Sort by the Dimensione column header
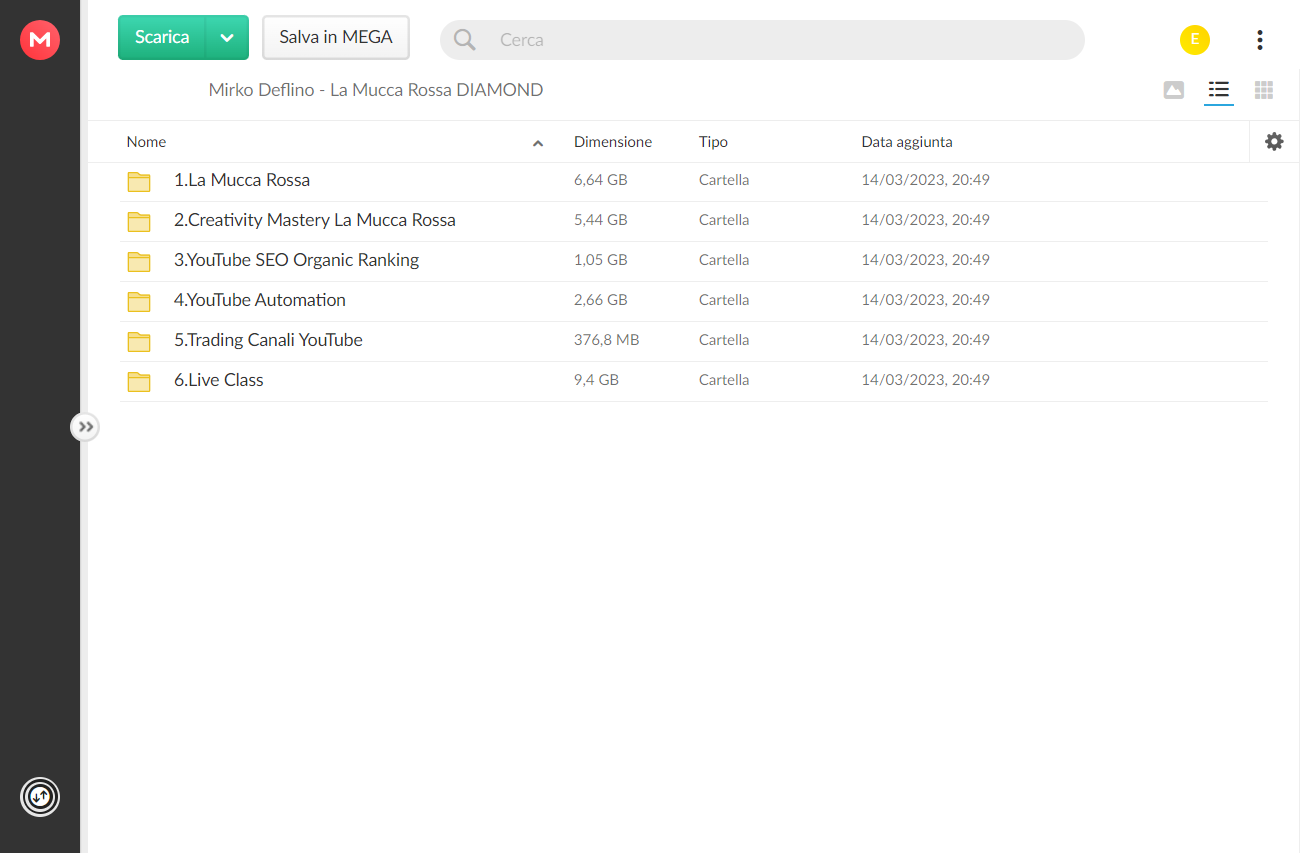The height and width of the screenshot is (853, 1300). pos(613,142)
